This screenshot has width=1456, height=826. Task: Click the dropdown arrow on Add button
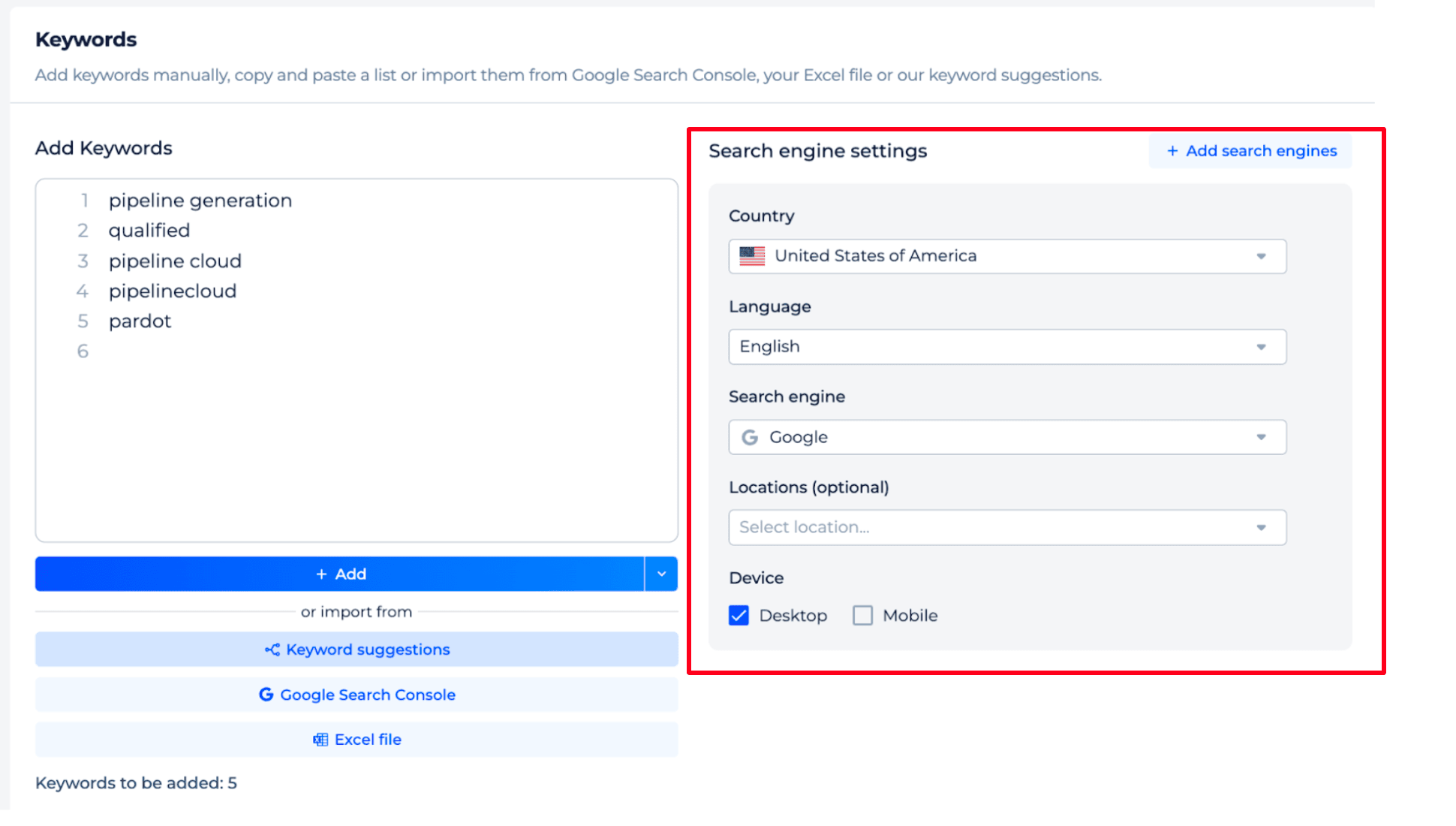pyautogui.click(x=661, y=574)
